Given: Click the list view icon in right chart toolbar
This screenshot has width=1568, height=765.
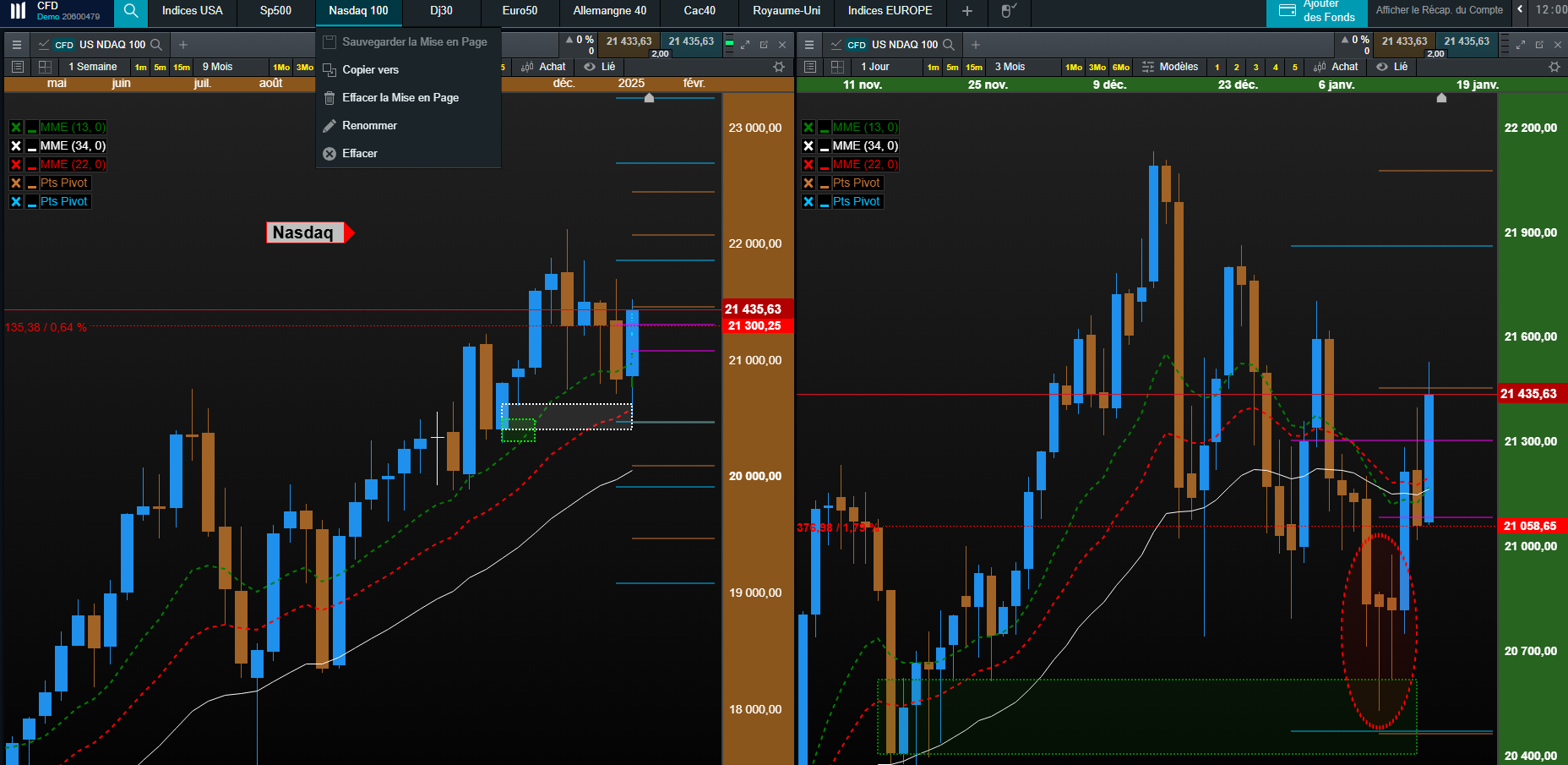Looking at the screenshot, I should pyautogui.click(x=811, y=67).
